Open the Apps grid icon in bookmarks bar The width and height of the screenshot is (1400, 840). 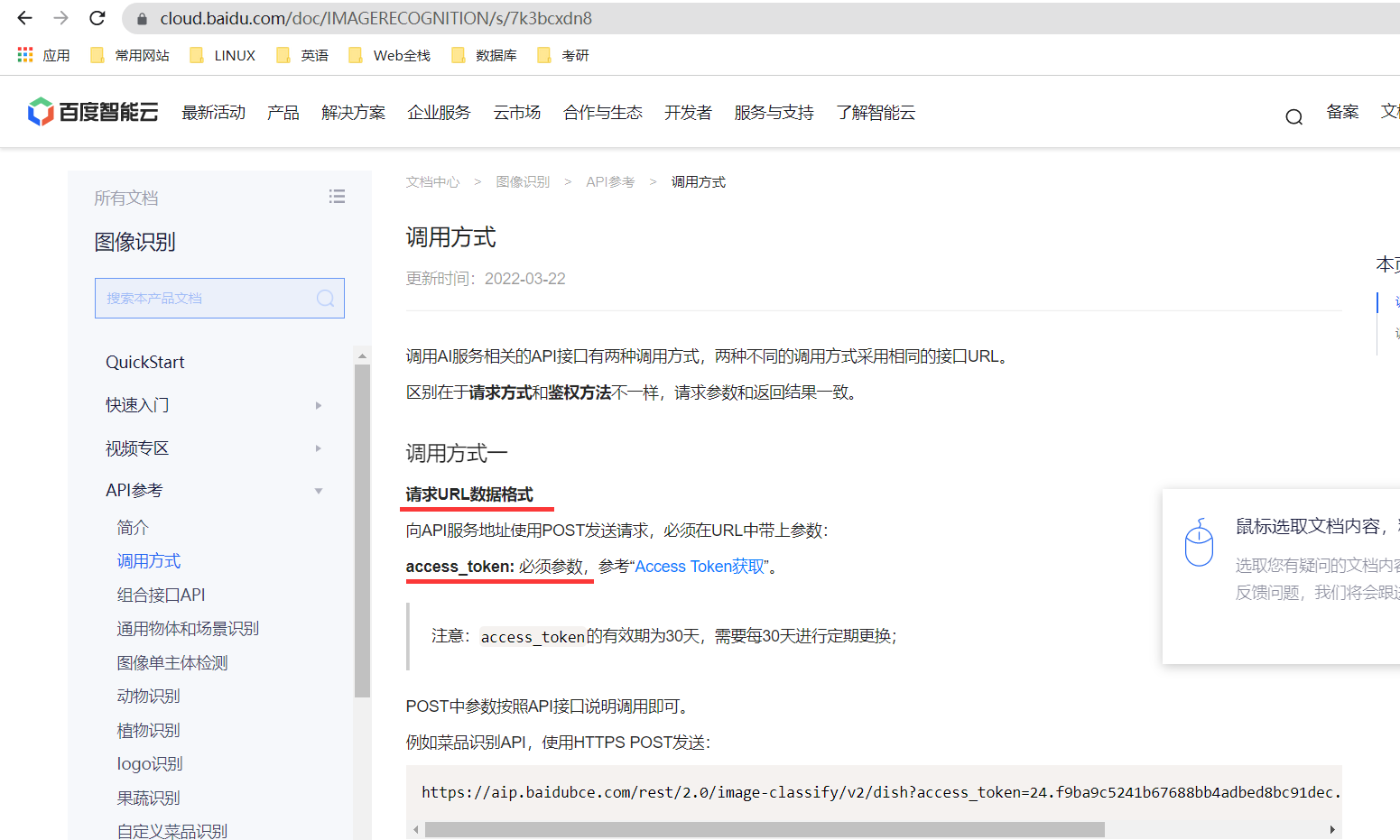click(x=25, y=55)
